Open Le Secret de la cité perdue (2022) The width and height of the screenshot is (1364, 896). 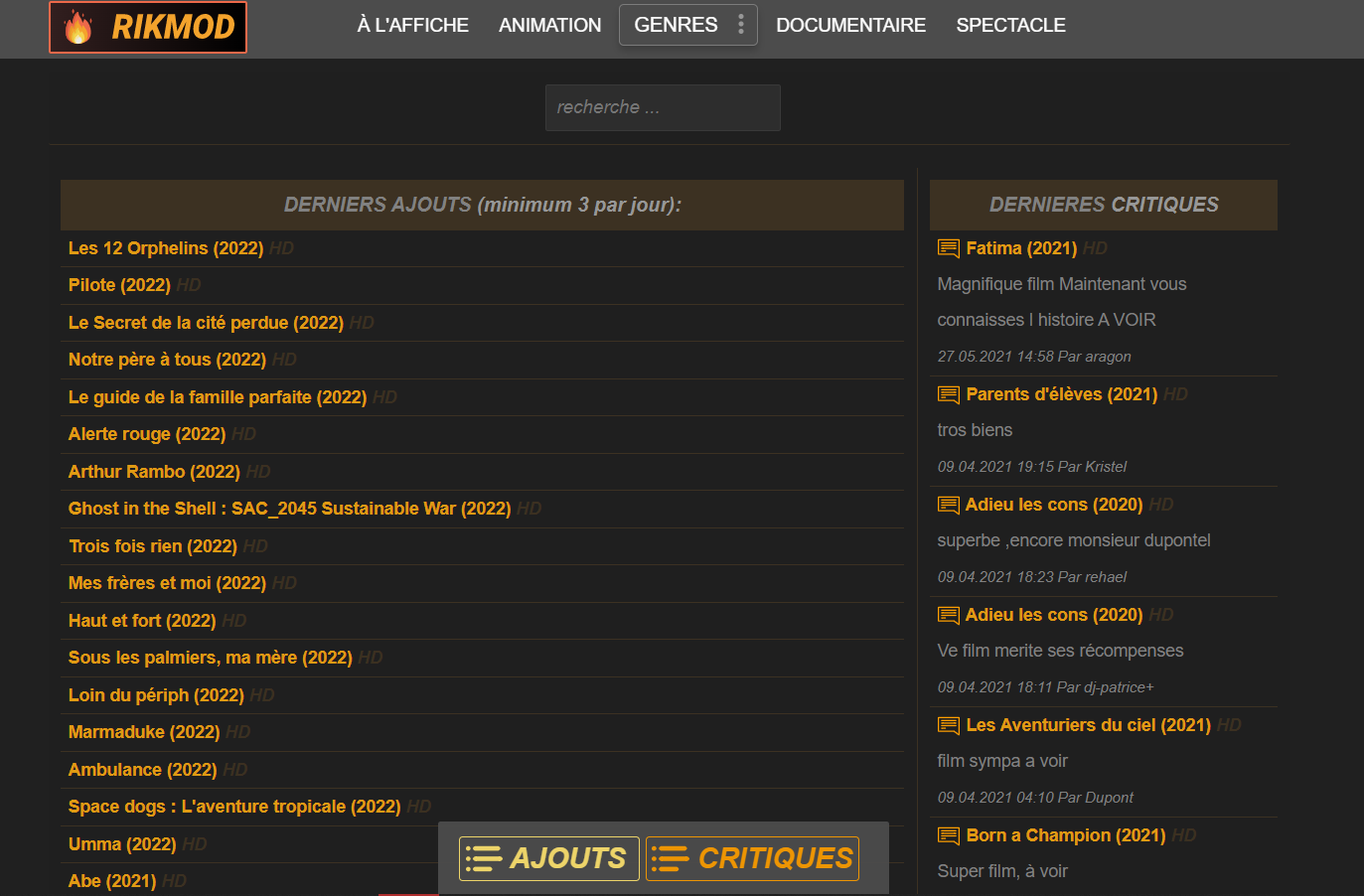coord(206,323)
